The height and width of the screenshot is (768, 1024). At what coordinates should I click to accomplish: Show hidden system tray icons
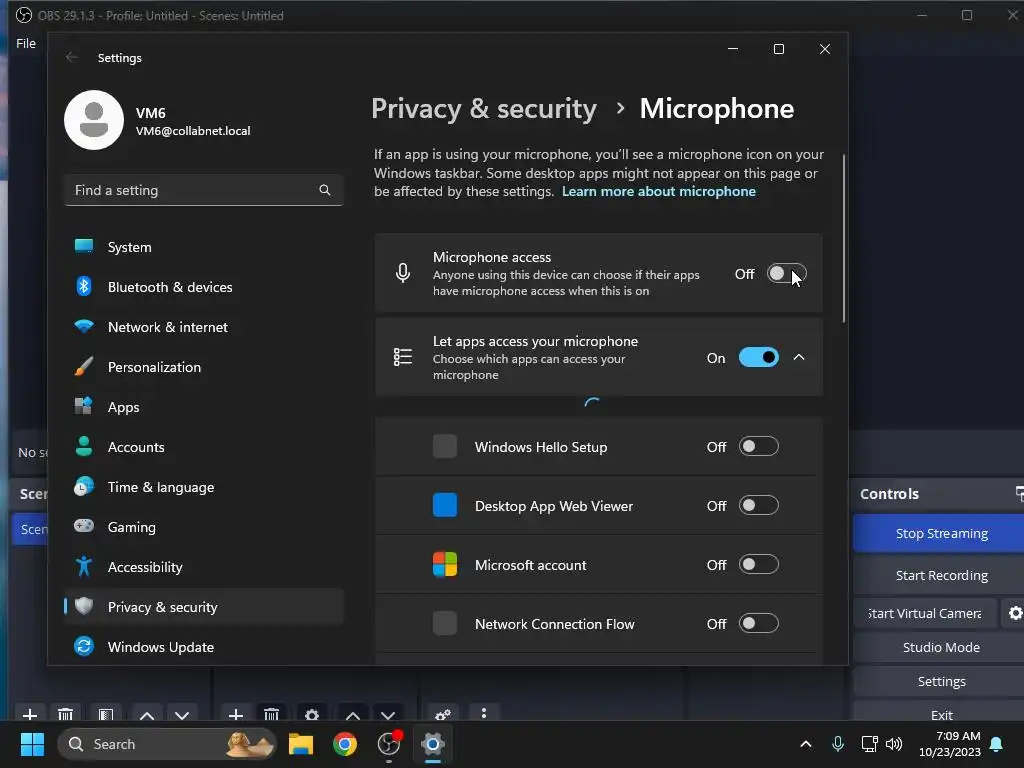806,744
